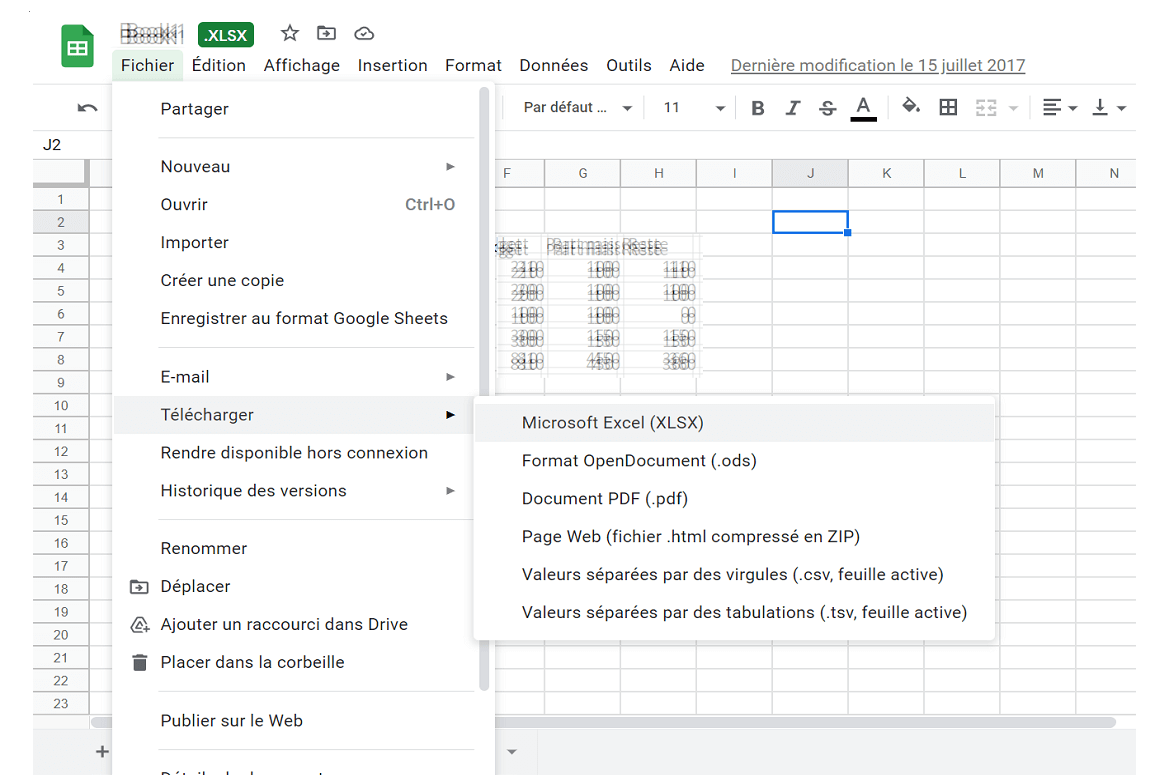Click the select-all corner box
This screenshot has height=775, width=1149.
pyautogui.click(x=61, y=173)
